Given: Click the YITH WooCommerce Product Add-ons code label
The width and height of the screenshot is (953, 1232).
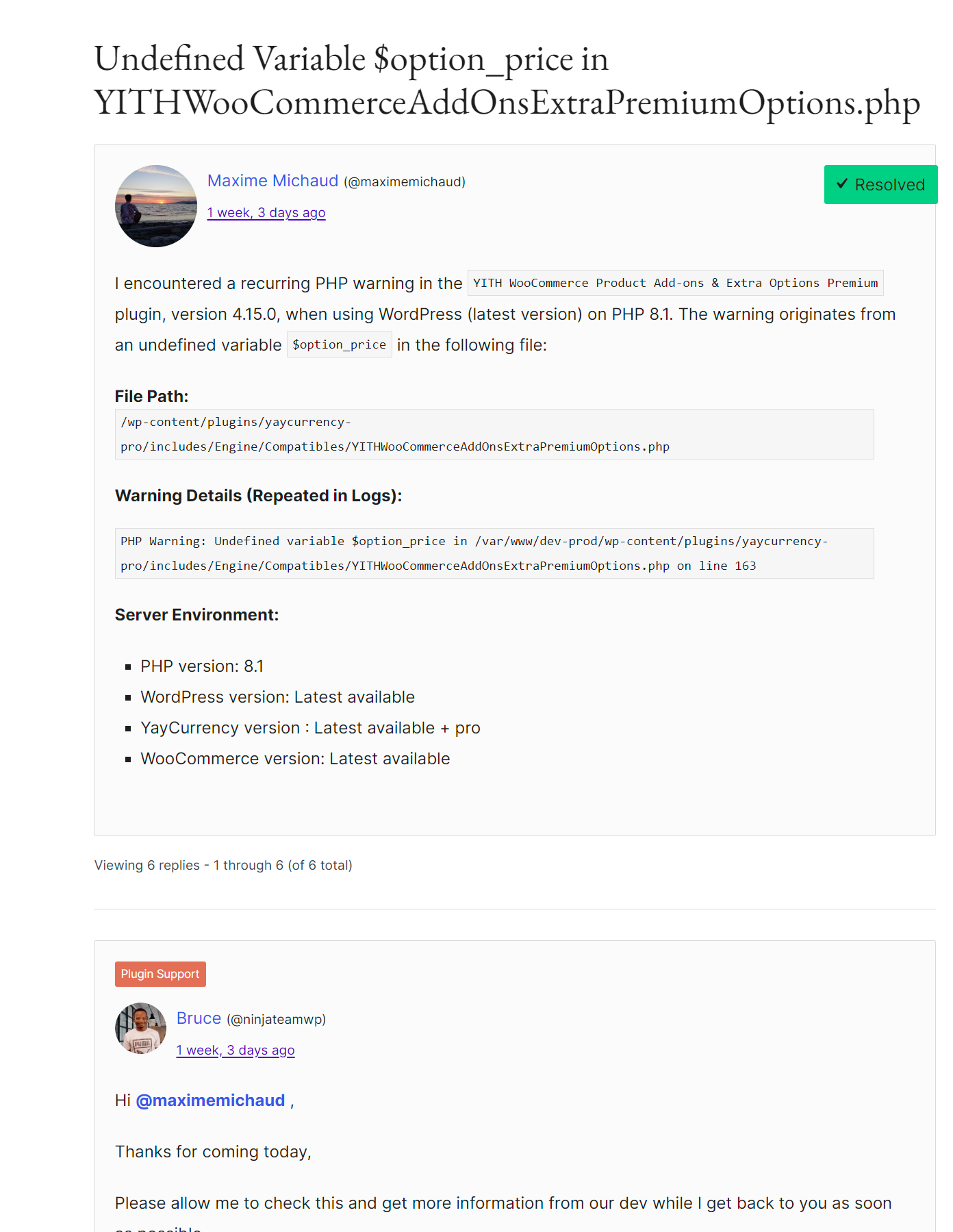Looking at the screenshot, I should coord(675,283).
